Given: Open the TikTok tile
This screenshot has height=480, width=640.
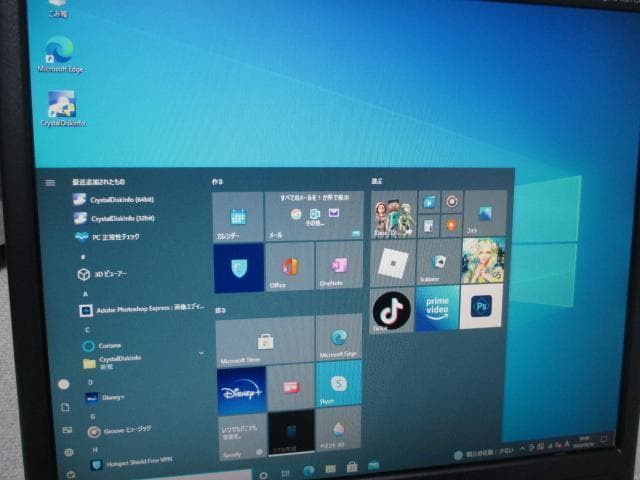Looking at the screenshot, I should [391, 311].
